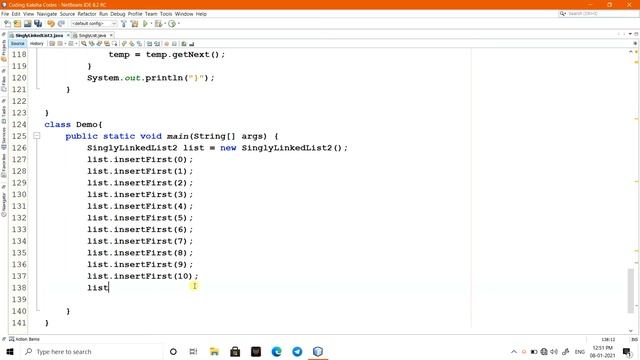This screenshot has height=360, width=640.
Task: Switch to SinglyLinkedList2.java tab
Action: coord(39,36)
